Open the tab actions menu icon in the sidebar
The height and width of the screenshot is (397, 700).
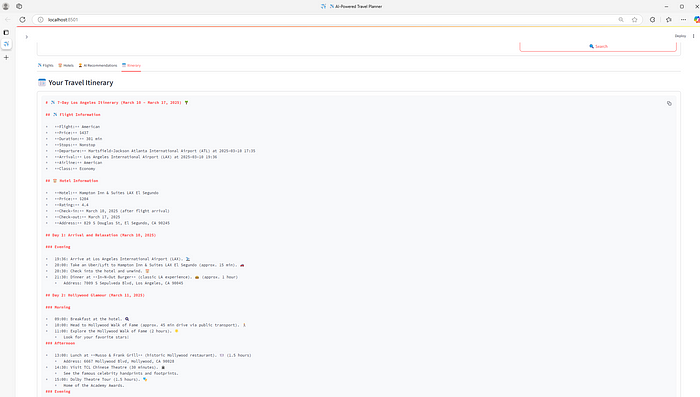[x=6, y=33]
